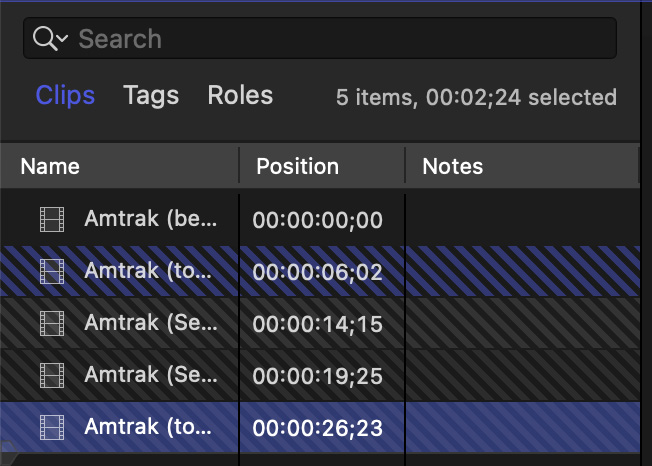Screen dimensions: 652x466
Task: Sort by the Name column header
Action: click(x=50, y=166)
